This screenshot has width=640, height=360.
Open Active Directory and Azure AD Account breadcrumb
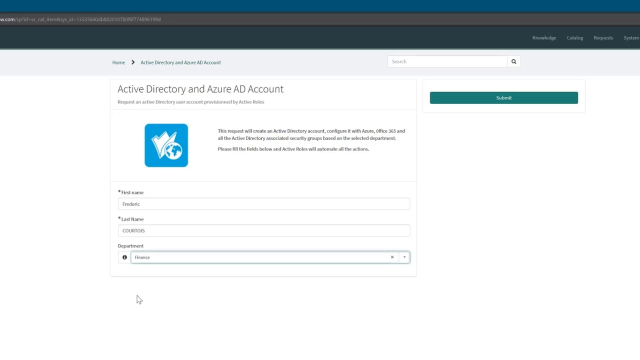(181, 62)
